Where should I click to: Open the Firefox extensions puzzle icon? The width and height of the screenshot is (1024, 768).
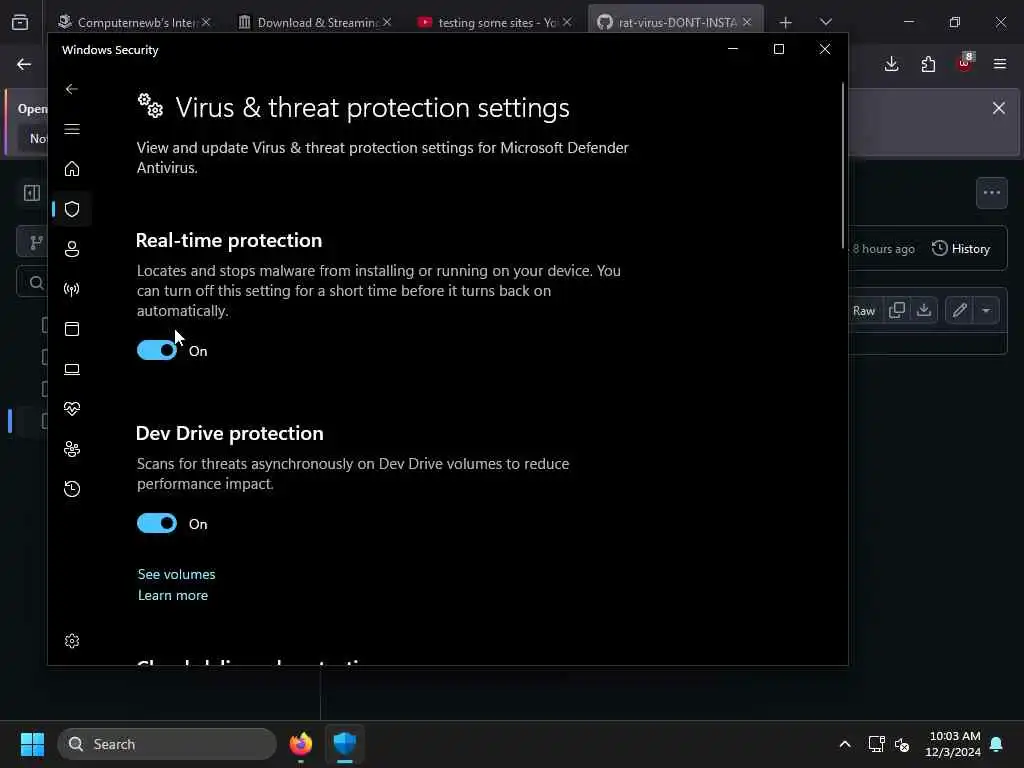[928, 64]
